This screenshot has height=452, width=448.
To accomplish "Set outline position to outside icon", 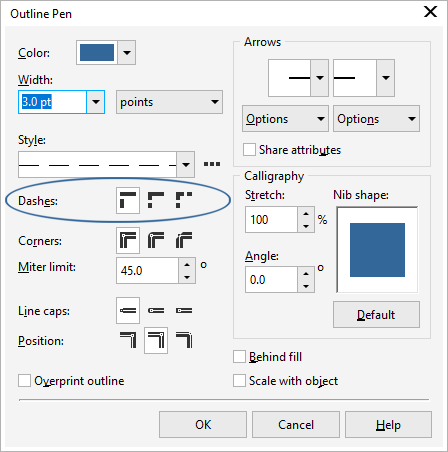I will pyautogui.click(x=128, y=340).
